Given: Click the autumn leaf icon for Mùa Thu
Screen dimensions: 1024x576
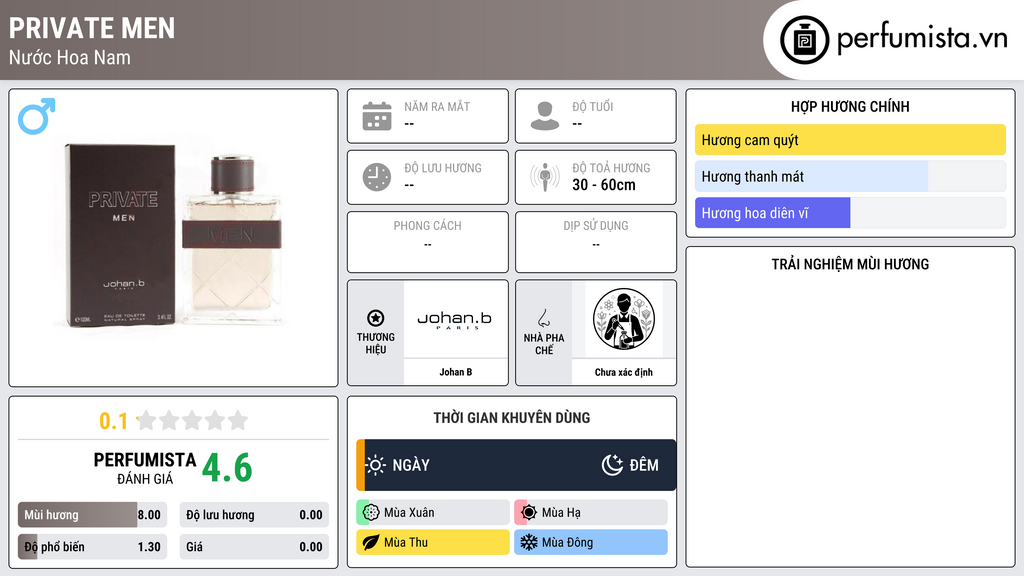Looking at the screenshot, I should pos(371,542).
